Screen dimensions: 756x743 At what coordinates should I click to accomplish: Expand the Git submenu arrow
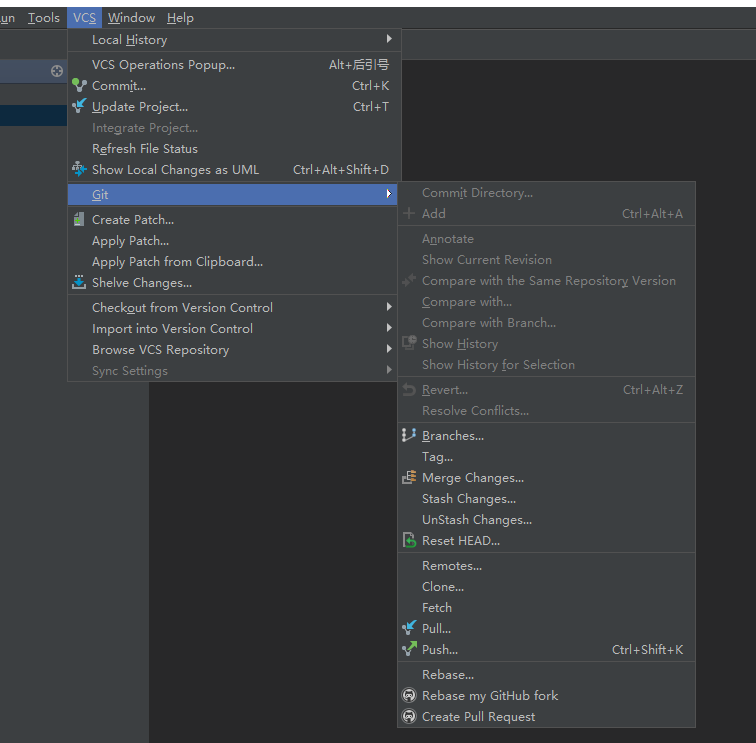click(x=389, y=194)
